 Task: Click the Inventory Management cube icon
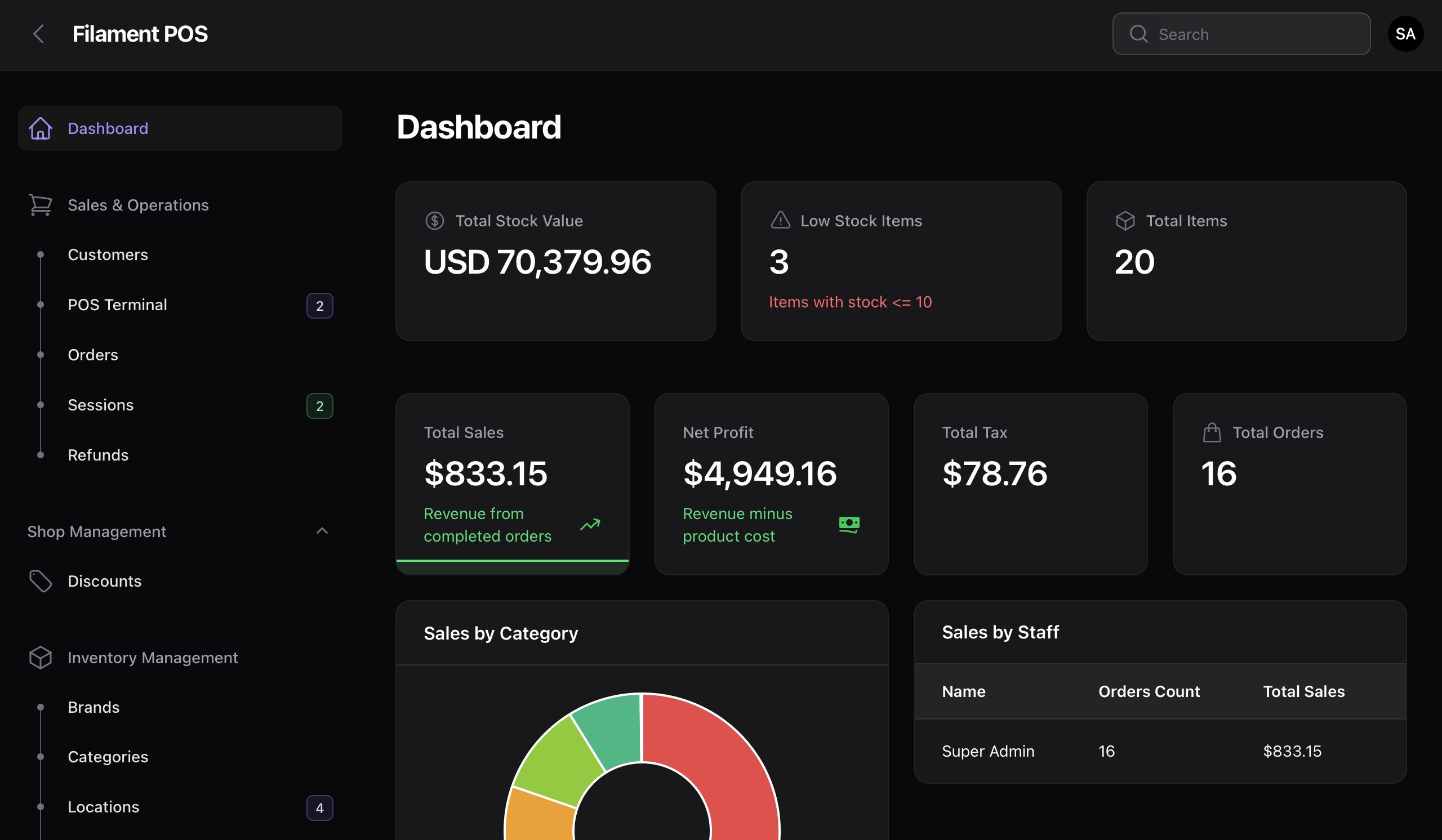[x=41, y=658]
